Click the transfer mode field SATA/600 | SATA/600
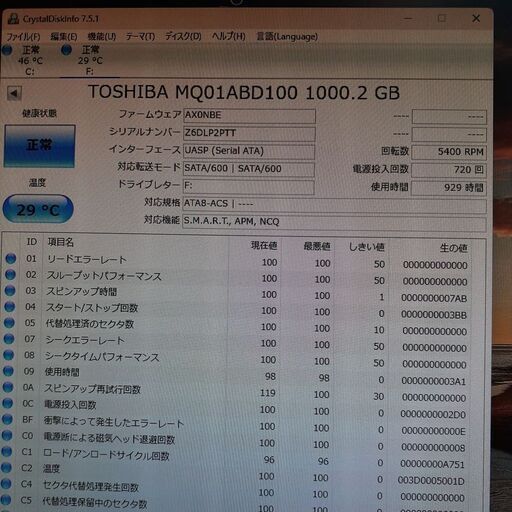 point(249,169)
